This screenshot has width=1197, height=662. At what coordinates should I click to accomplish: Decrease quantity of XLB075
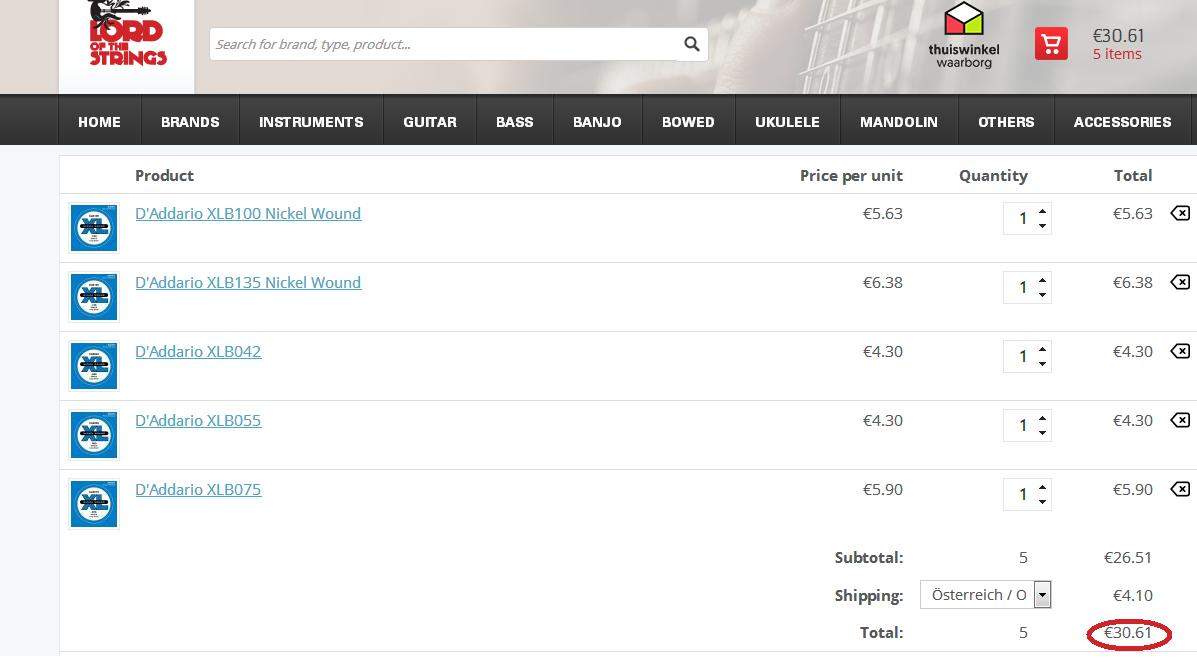[1042, 502]
